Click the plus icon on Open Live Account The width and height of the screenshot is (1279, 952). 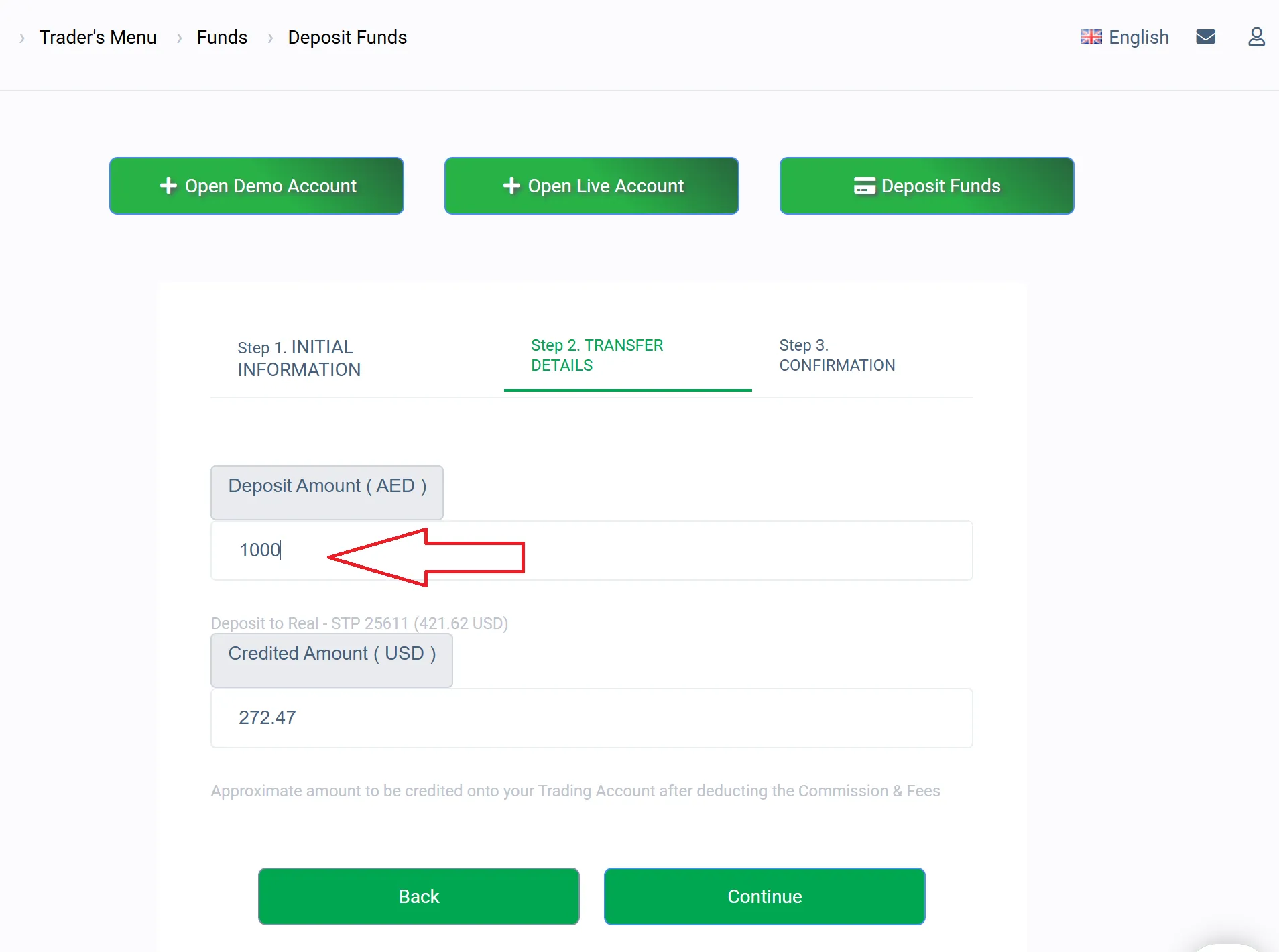(x=511, y=186)
